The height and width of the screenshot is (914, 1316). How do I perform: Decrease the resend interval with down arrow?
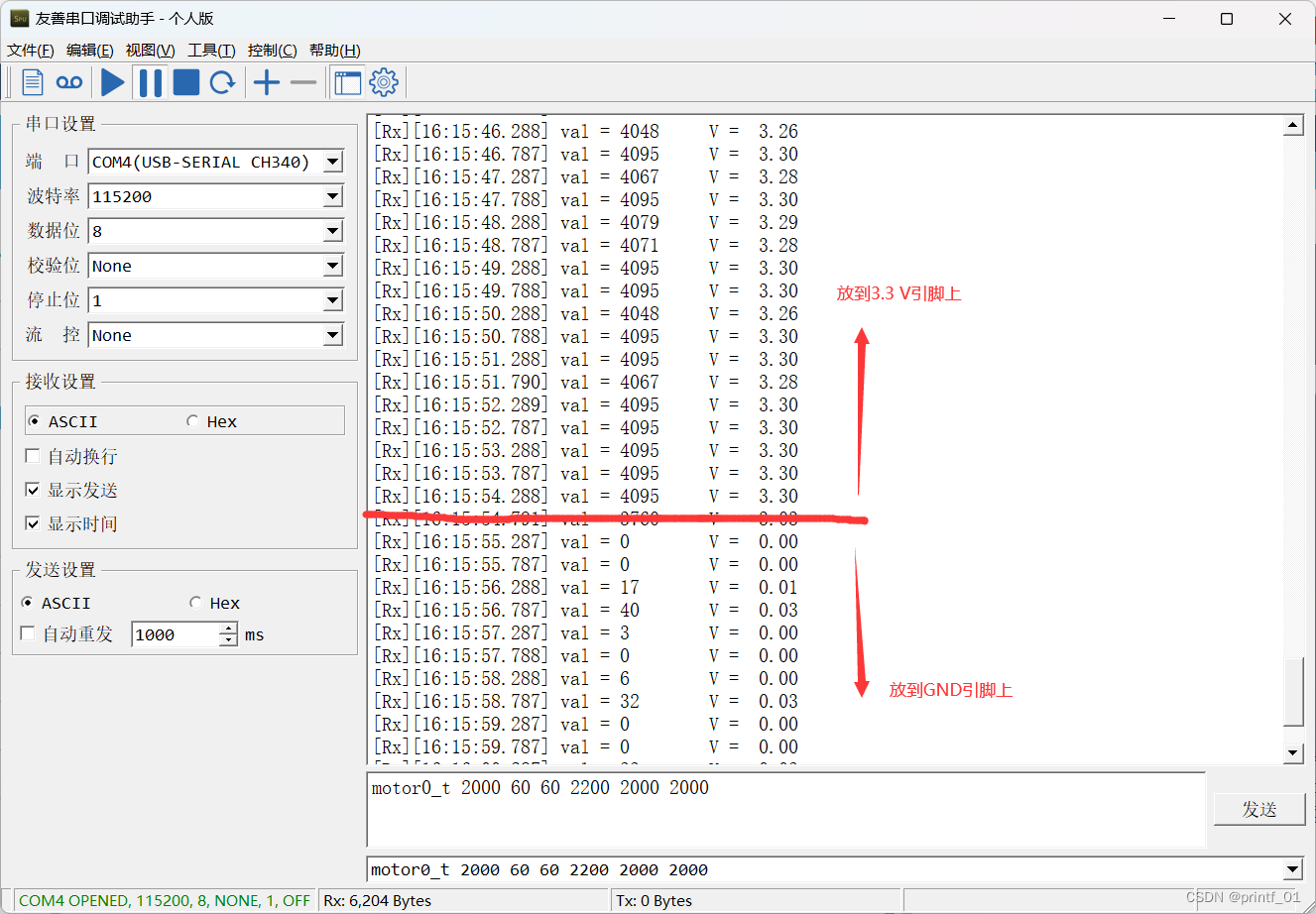(x=229, y=640)
